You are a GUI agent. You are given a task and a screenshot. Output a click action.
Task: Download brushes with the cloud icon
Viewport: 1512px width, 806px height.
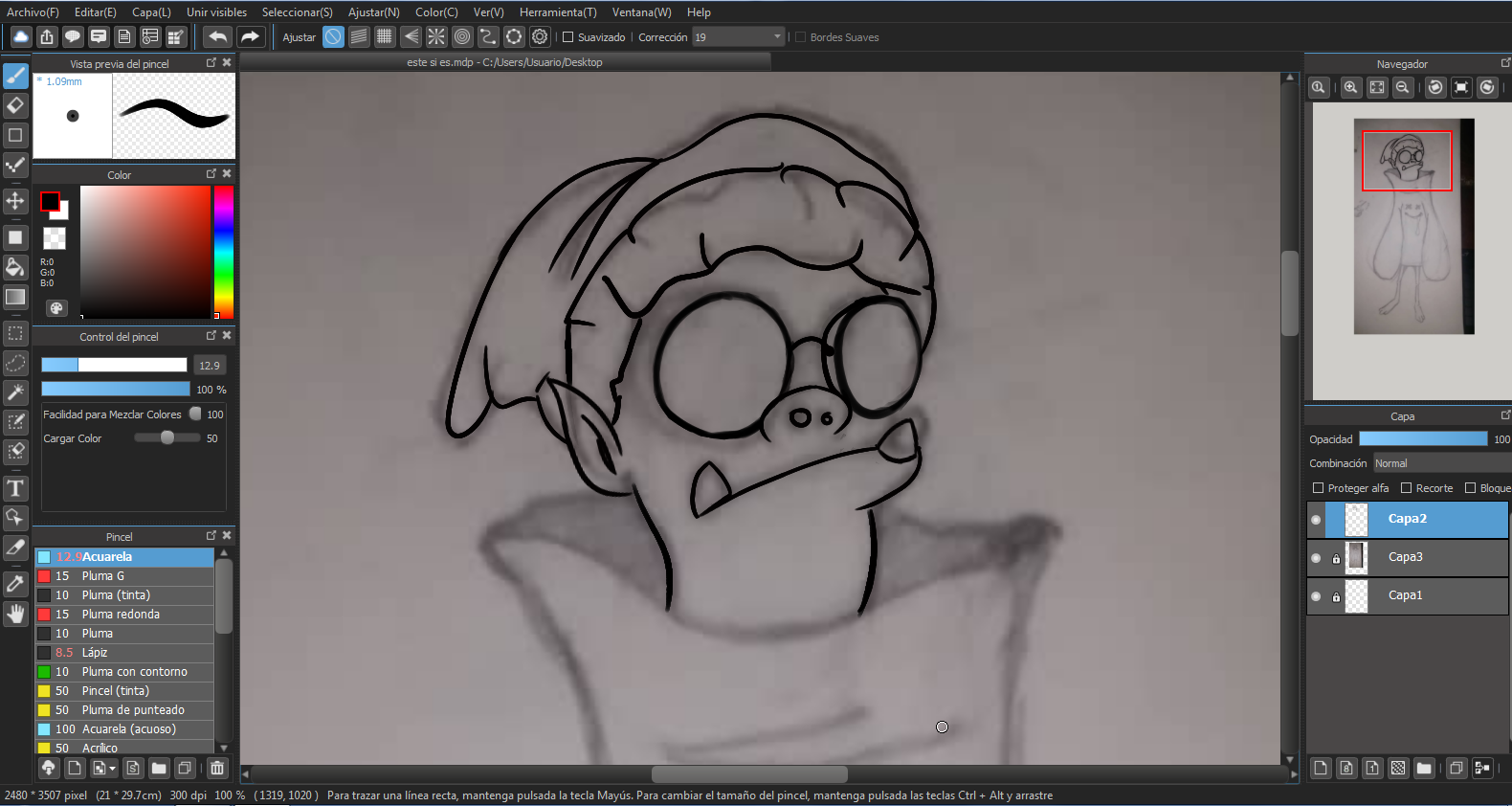pos(49,768)
